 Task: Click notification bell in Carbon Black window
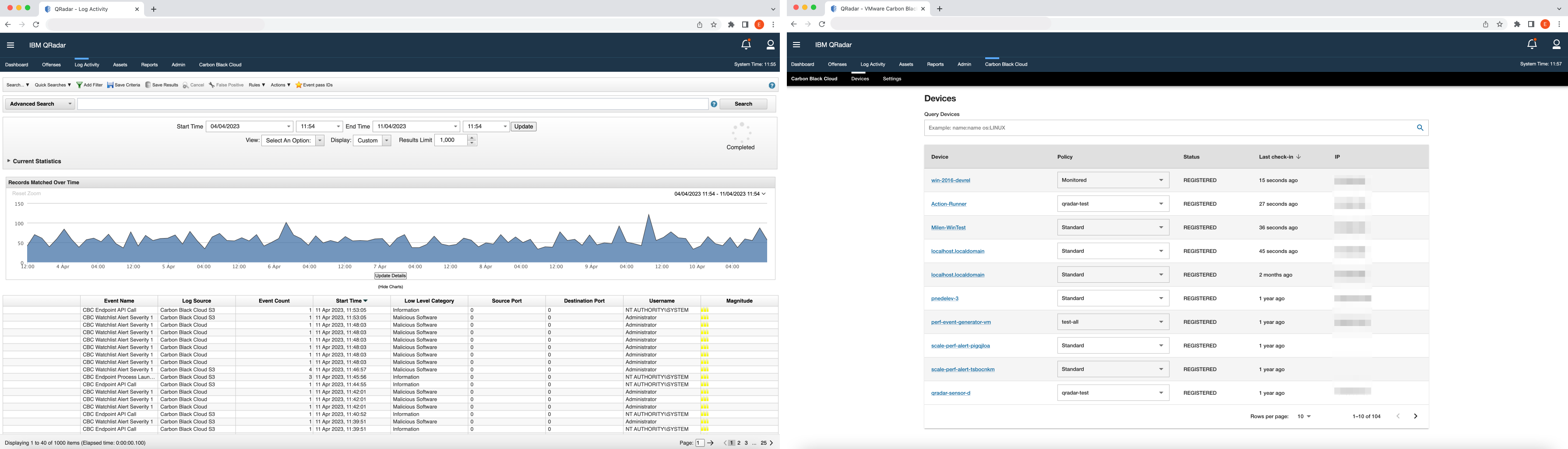[1532, 44]
